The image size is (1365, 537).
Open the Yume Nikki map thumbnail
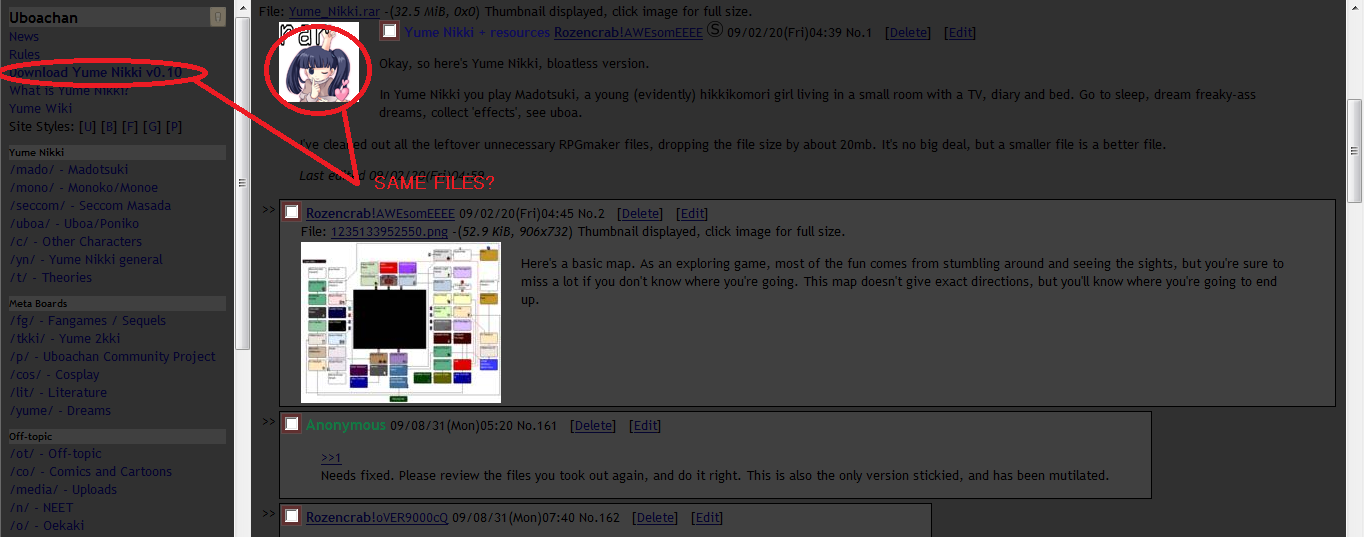(401, 322)
